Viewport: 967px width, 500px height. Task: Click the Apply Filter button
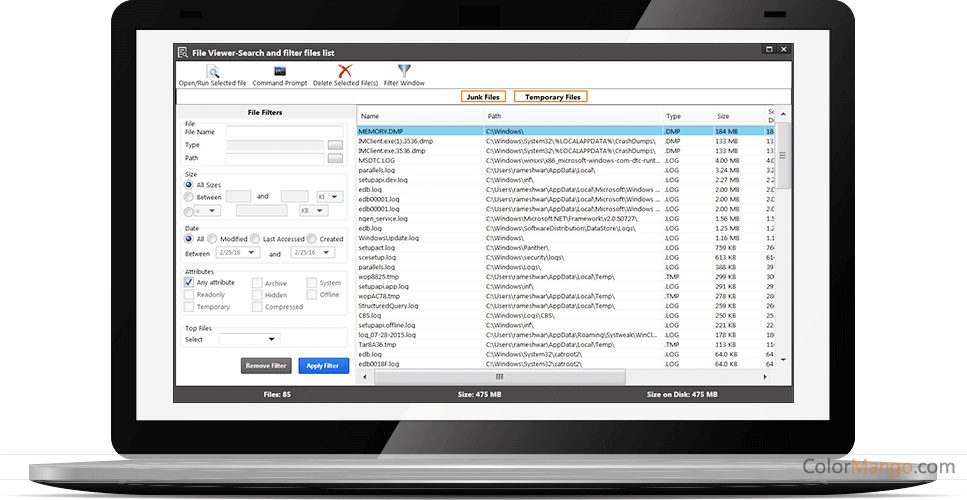point(323,366)
